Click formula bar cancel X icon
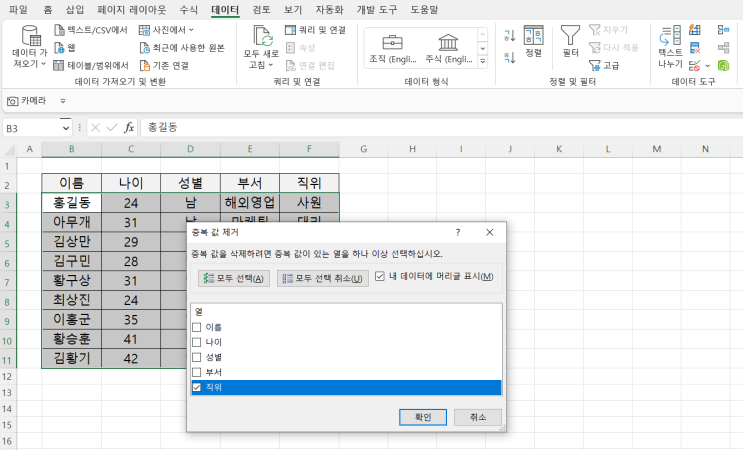Image resolution: width=743 pixels, height=450 pixels. pyautogui.click(x=95, y=127)
